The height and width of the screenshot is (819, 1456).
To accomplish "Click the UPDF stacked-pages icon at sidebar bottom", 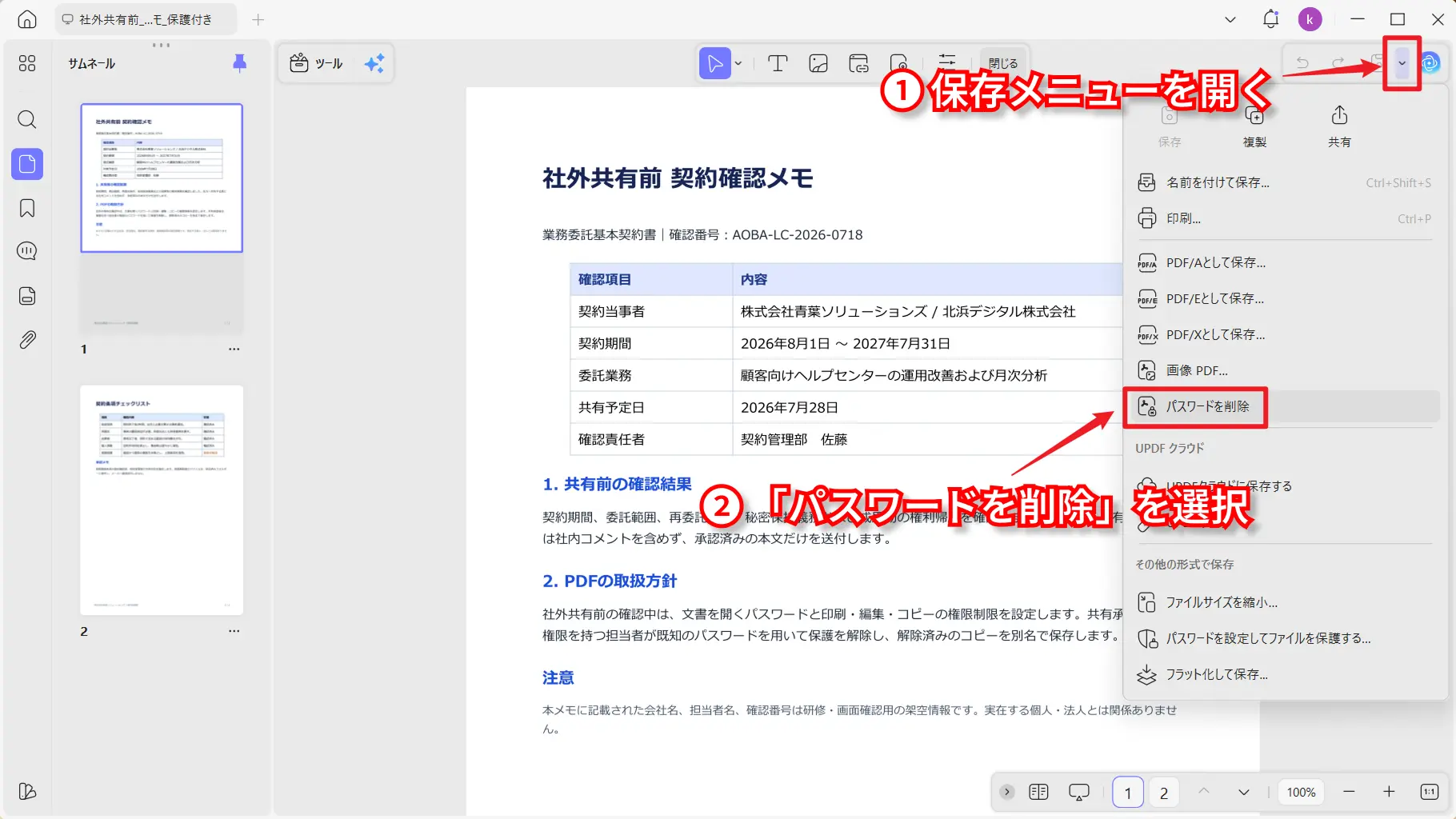I will click(x=27, y=791).
